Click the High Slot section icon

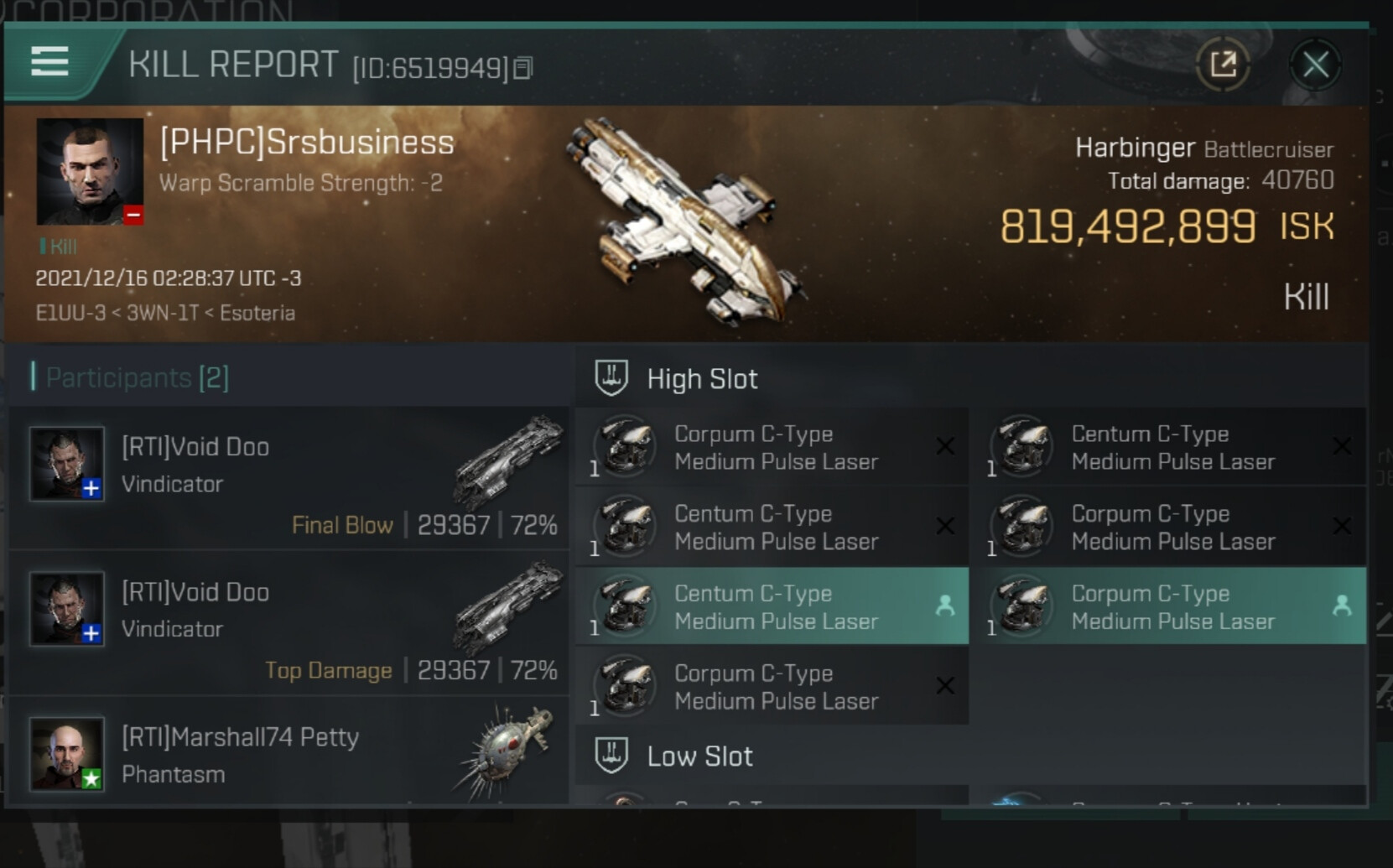611,378
